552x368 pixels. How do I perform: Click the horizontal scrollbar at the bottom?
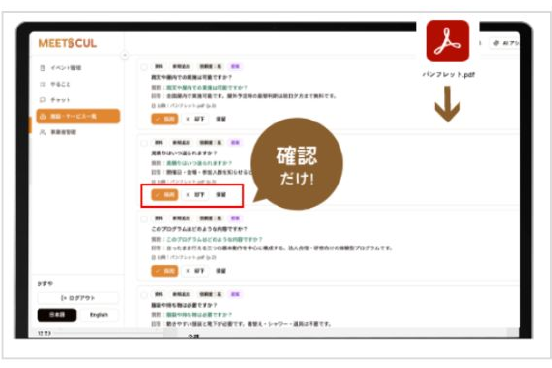click(x=278, y=332)
